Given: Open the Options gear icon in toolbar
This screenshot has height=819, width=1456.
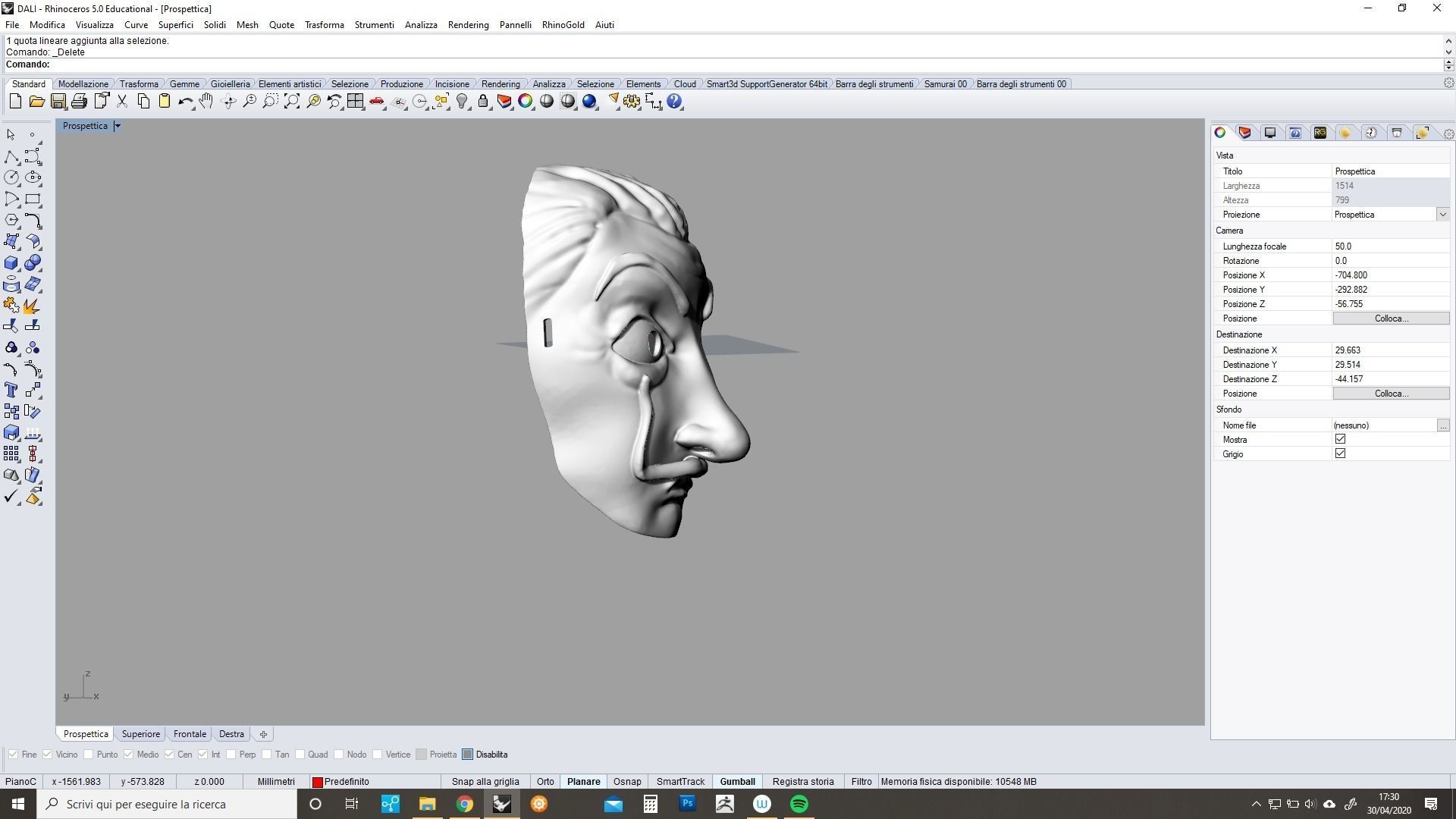Looking at the screenshot, I should point(632,102).
